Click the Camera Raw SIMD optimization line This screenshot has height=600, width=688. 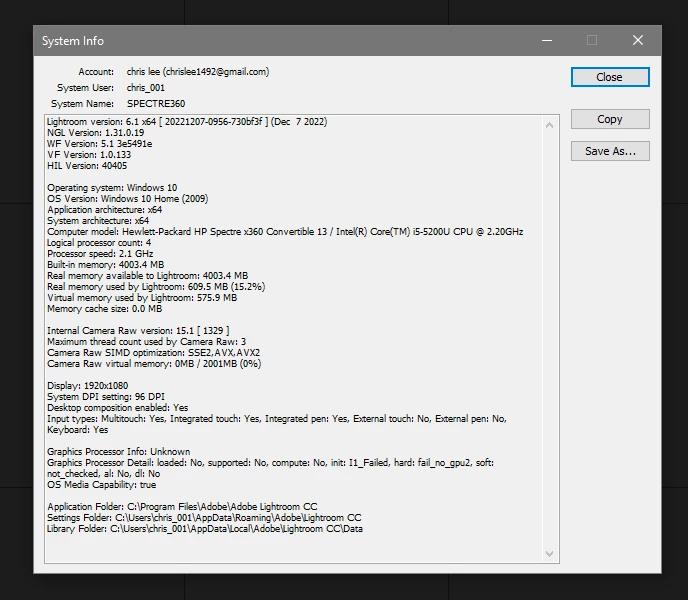click(154, 352)
